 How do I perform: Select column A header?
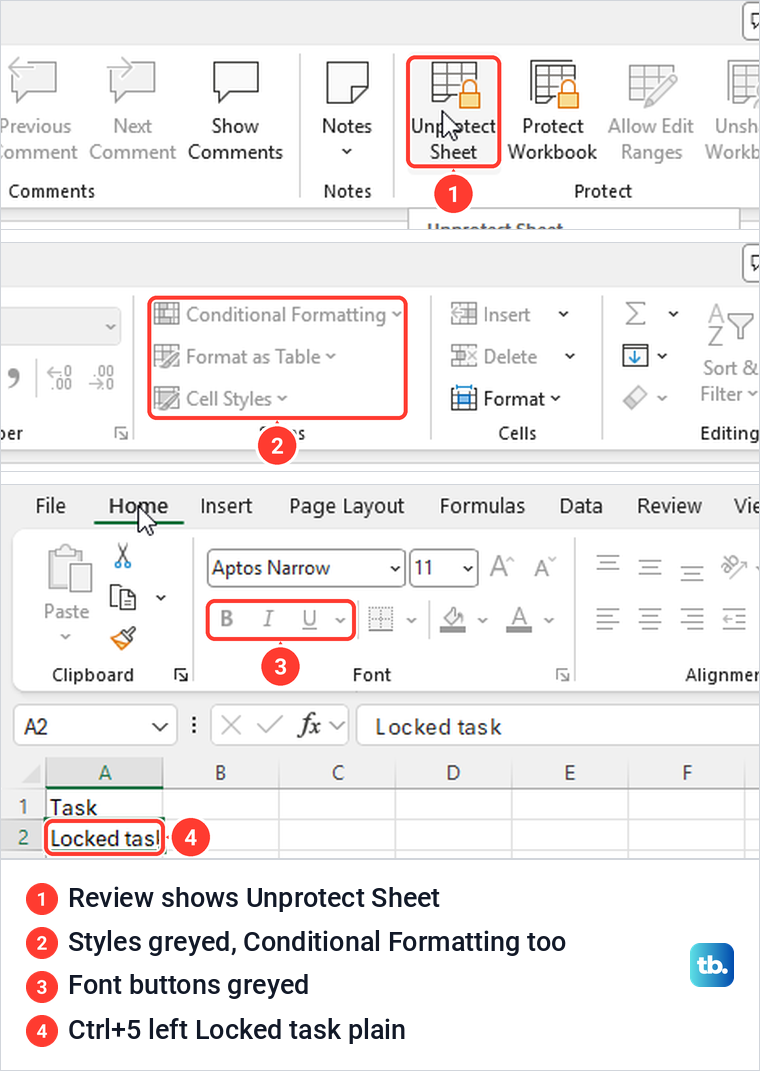click(x=104, y=773)
